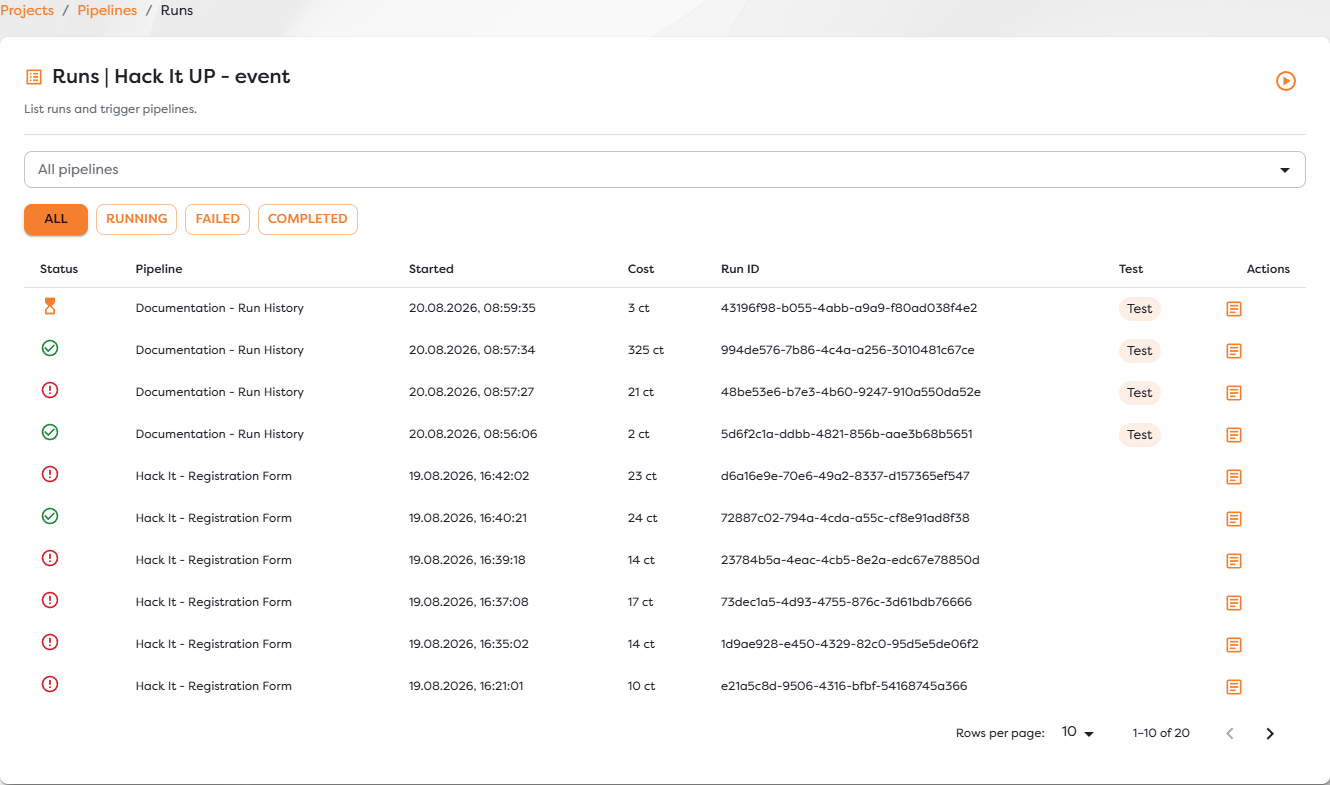Click the Status column header
Viewport: 1330px width, 785px height.
pyautogui.click(x=59, y=269)
